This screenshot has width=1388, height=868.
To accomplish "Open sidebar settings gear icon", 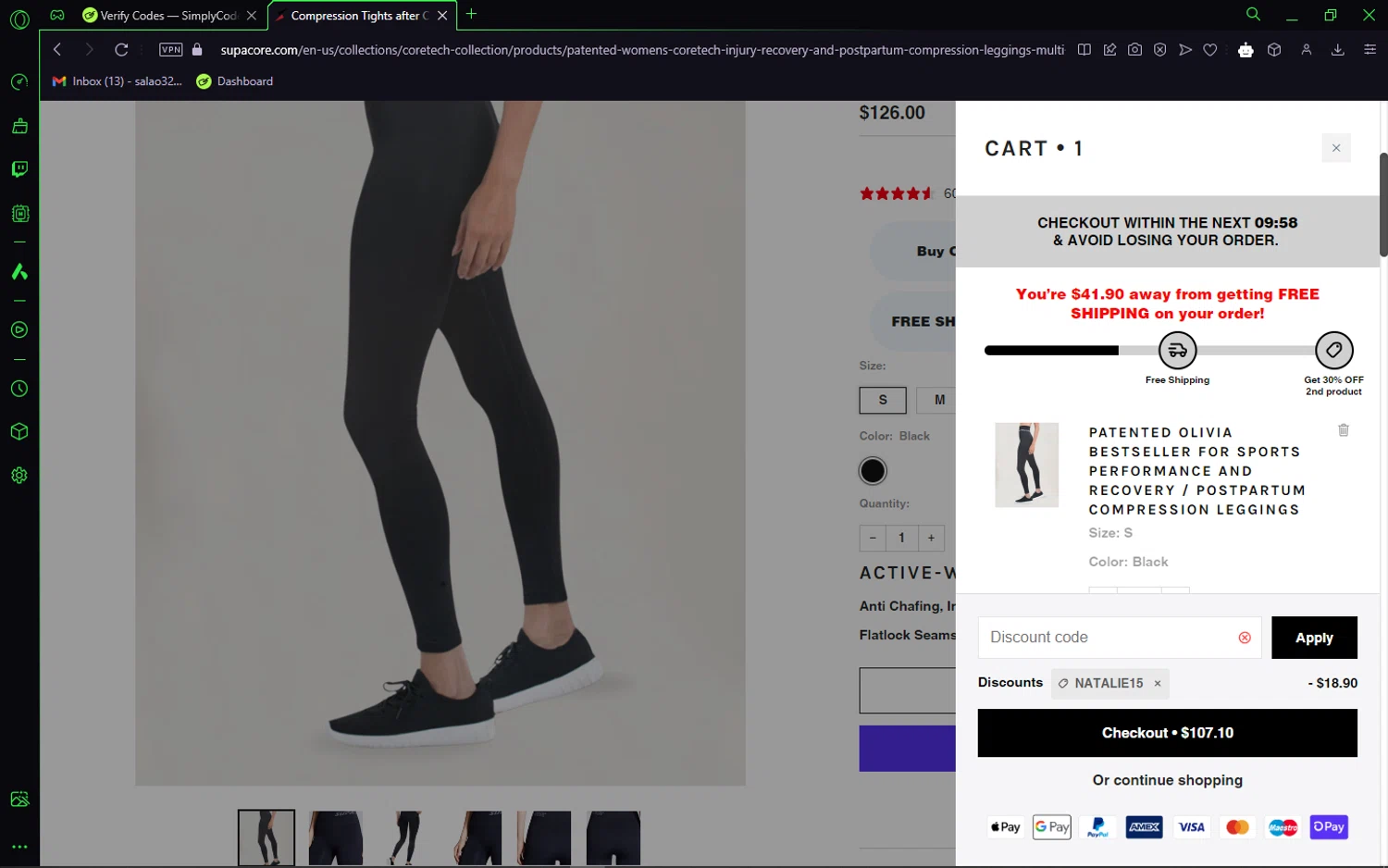I will coord(19,476).
